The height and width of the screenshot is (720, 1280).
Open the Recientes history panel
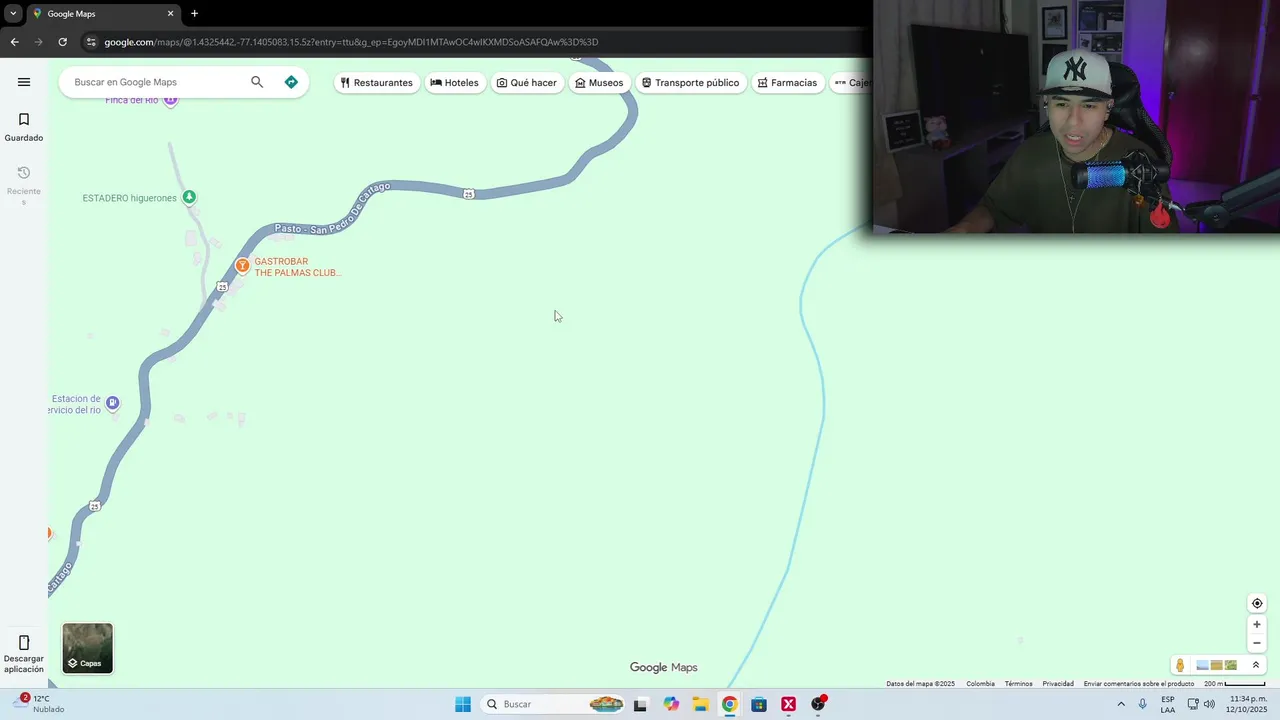coord(24,185)
